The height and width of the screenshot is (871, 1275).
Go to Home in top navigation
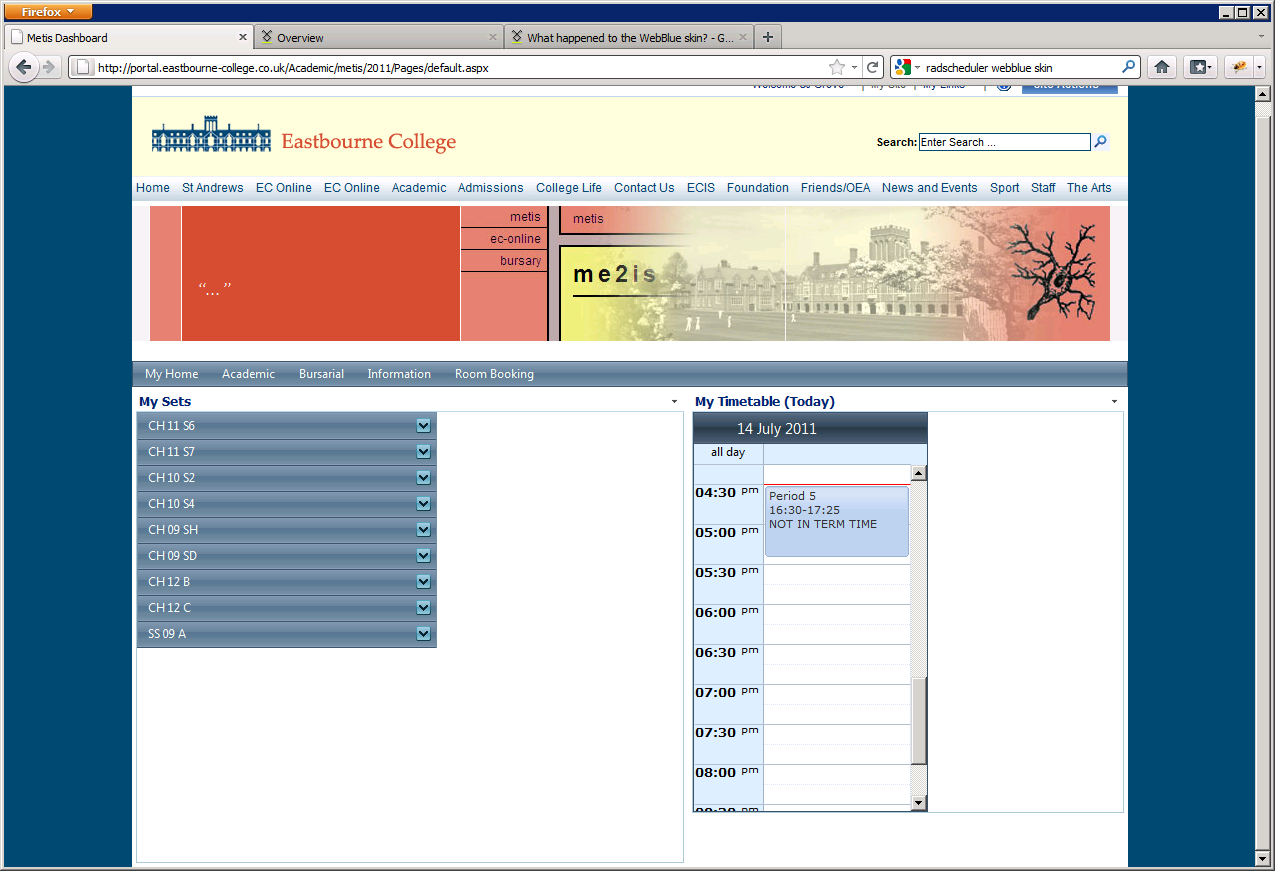click(153, 188)
